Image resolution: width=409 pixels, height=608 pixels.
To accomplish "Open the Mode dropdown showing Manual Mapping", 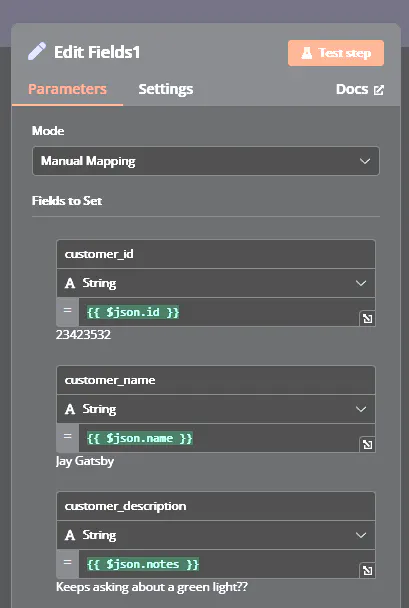I will point(206,161).
